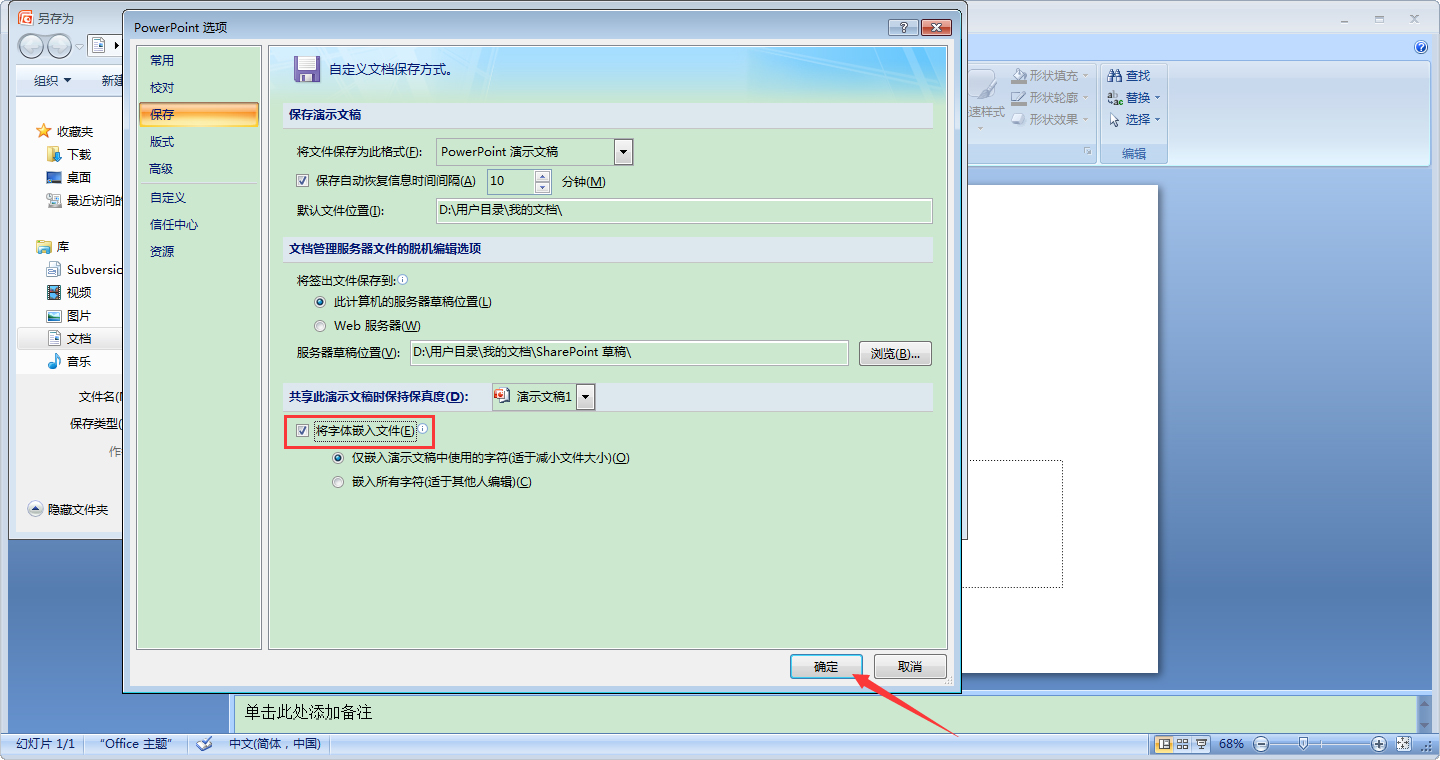Confirm changes with 确定 button

tap(826, 666)
